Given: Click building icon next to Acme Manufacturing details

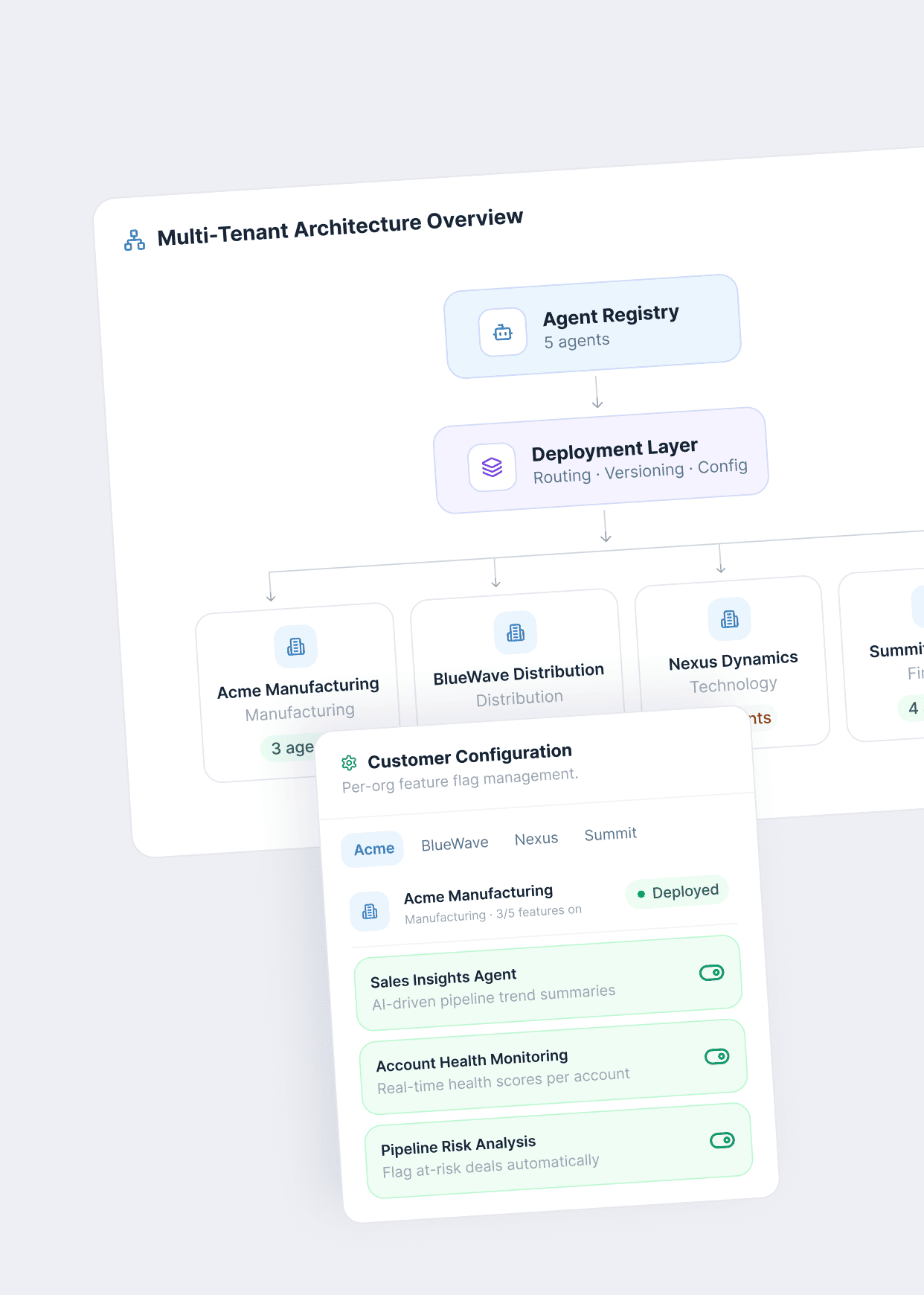Looking at the screenshot, I should coord(370,912).
